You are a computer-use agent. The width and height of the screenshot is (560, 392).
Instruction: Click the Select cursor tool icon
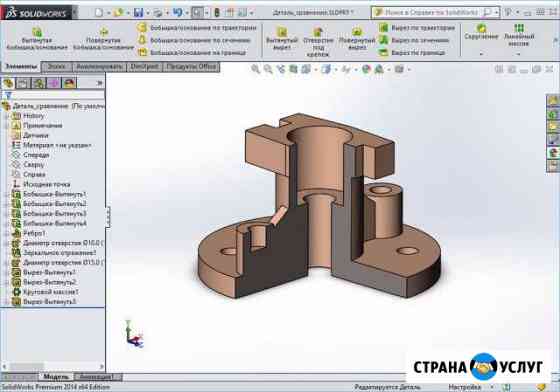click(x=197, y=13)
